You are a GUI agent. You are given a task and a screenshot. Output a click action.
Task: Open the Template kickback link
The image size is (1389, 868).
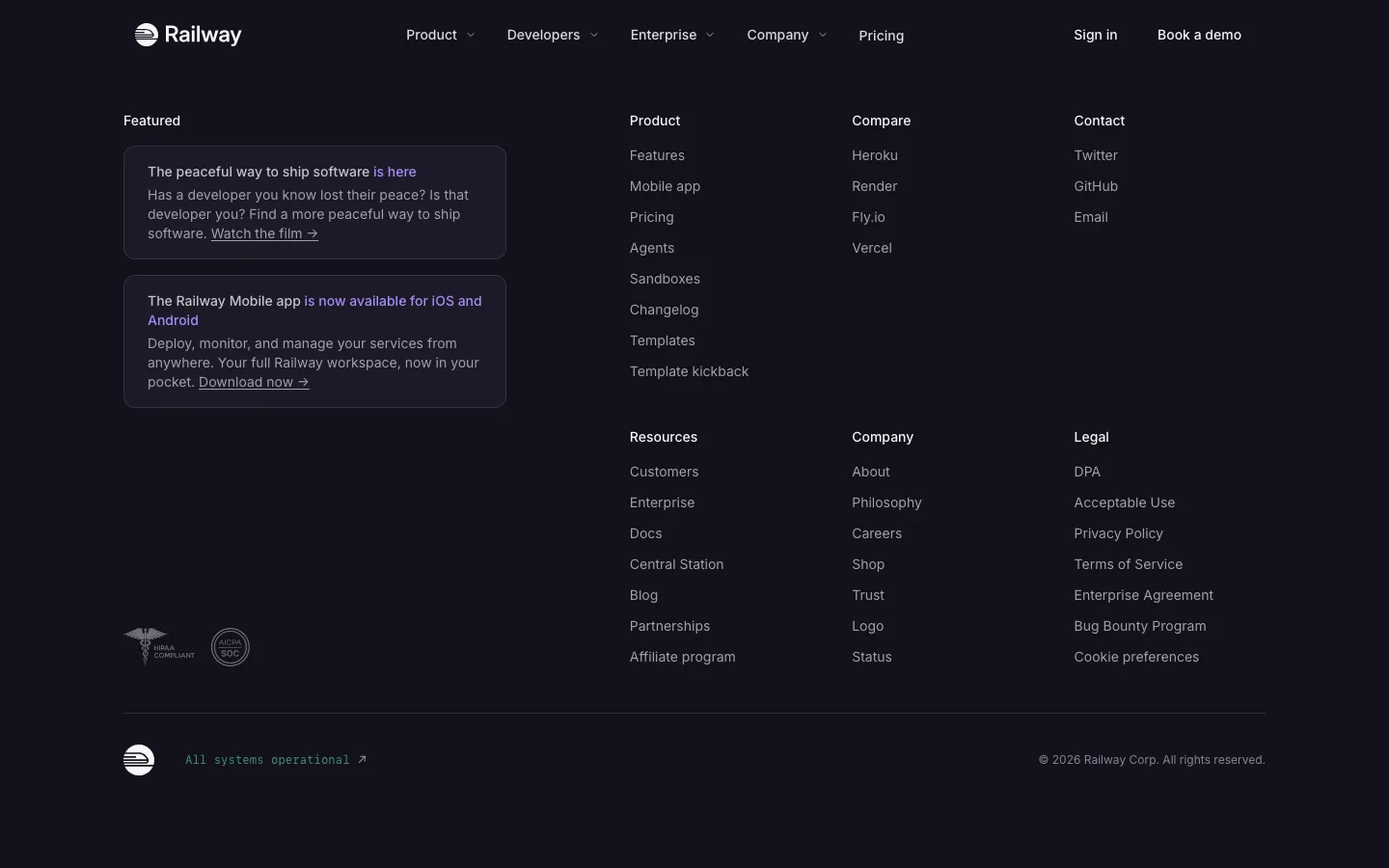[x=689, y=371]
